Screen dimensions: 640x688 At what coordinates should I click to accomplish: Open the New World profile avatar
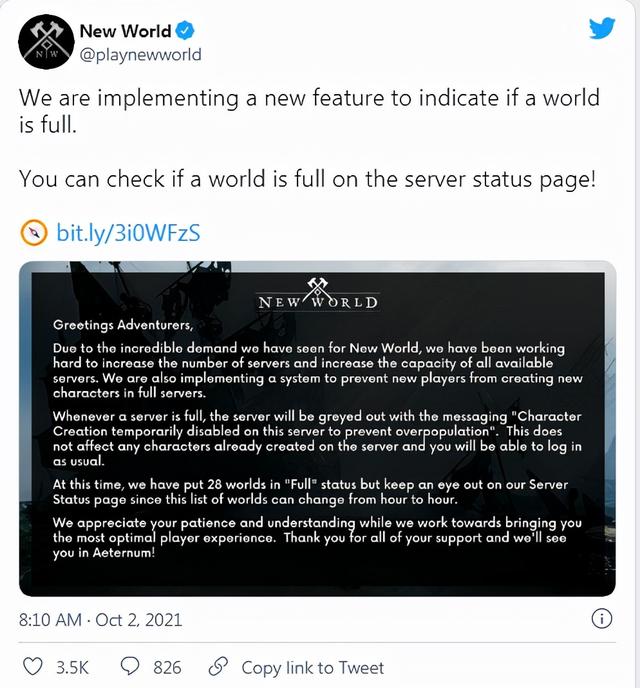pos(46,41)
